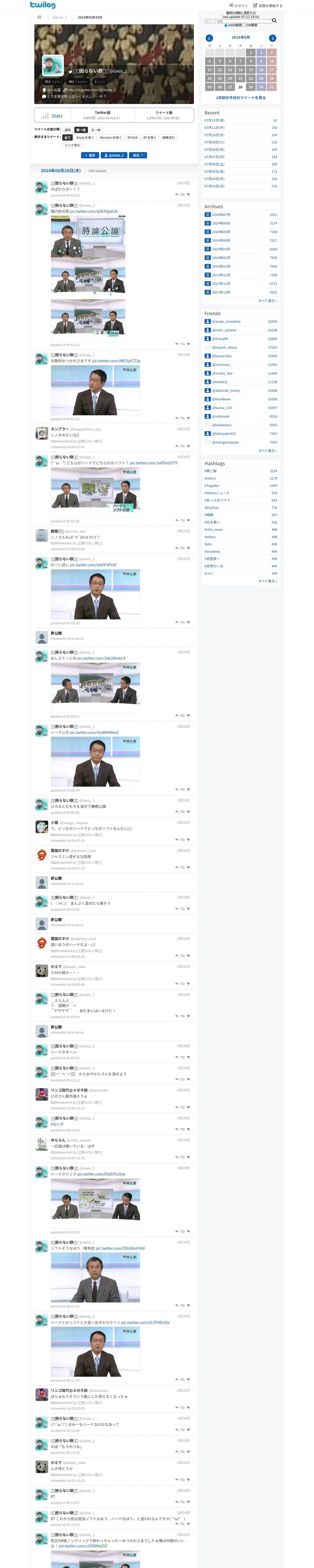This screenshot has width=314, height=1568.
Task: Open pic.twitter.com/q5EXVga0JA link
Action: point(94,211)
